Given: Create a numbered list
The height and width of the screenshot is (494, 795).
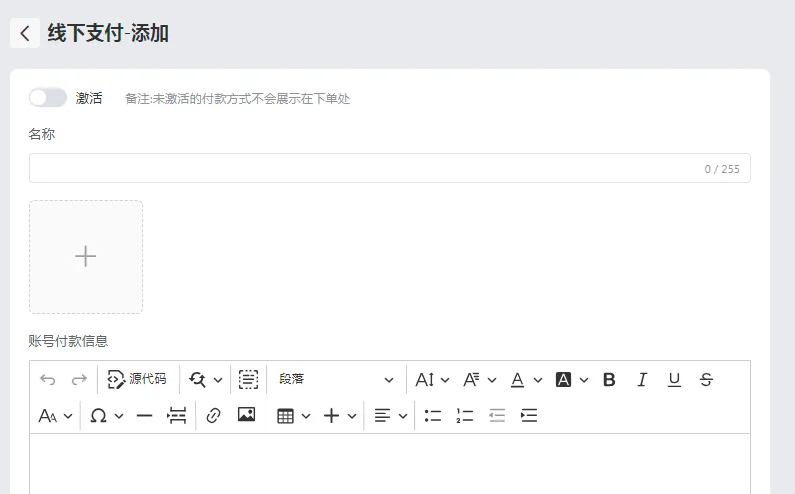Looking at the screenshot, I should [x=464, y=416].
